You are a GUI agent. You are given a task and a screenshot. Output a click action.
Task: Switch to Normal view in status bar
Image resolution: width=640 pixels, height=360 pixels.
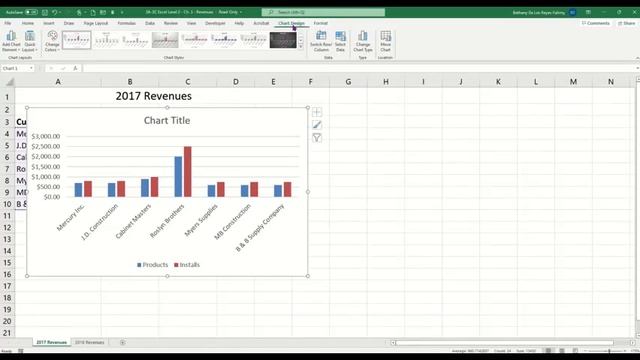click(548, 351)
